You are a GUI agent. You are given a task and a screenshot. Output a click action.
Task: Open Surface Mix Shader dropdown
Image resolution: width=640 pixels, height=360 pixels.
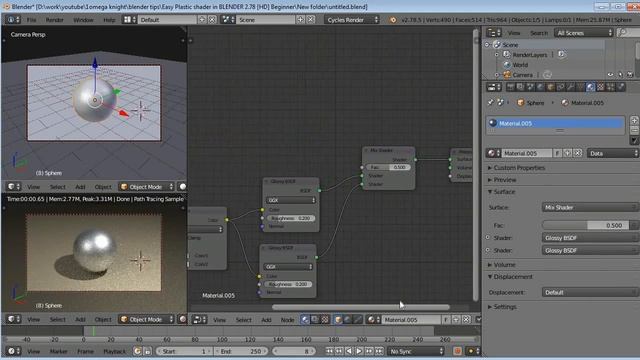(x=589, y=207)
